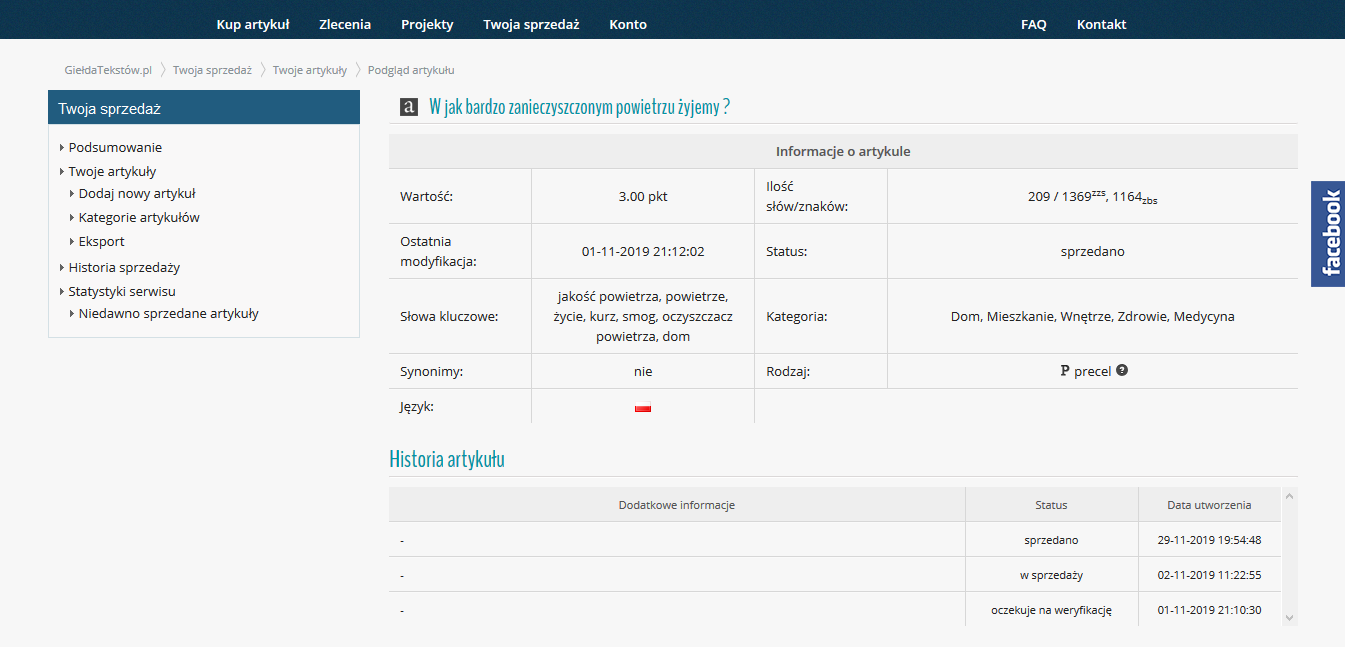Click the Polish flag language icon

(643, 406)
